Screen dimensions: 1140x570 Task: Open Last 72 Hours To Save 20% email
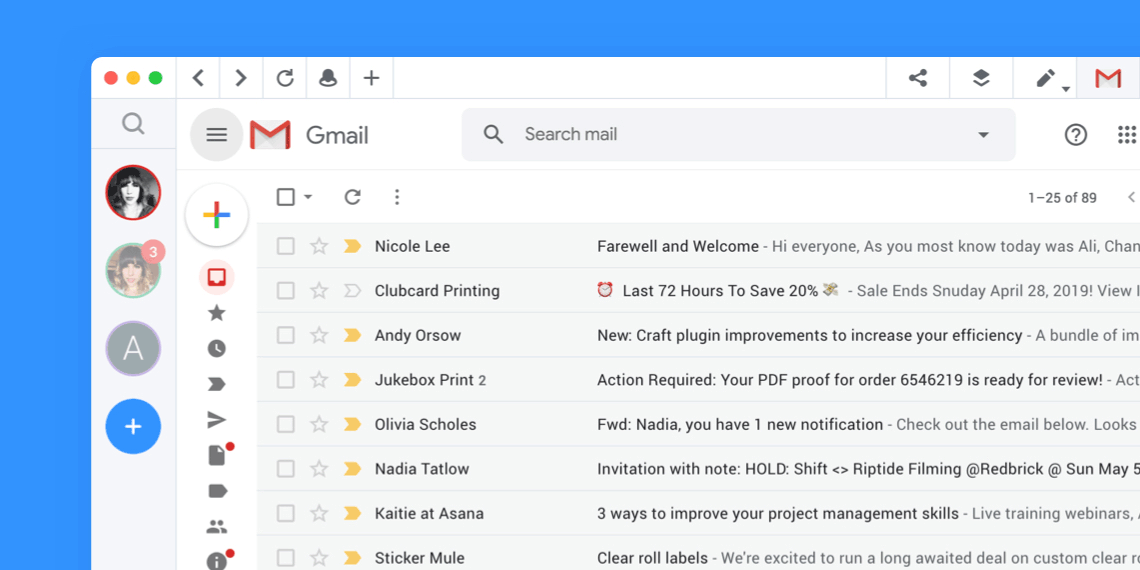(x=720, y=291)
